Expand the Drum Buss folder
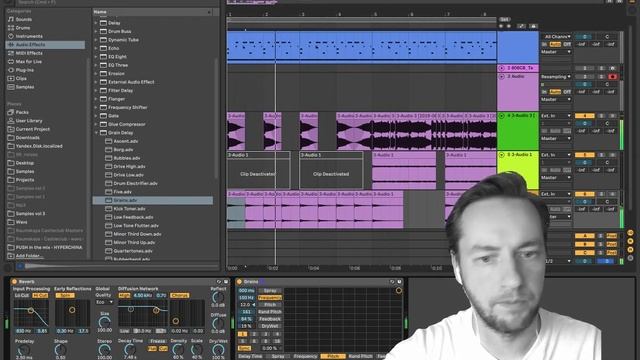Viewport: 640px width, 360px height. pyautogui.click(x=96, y=31)
